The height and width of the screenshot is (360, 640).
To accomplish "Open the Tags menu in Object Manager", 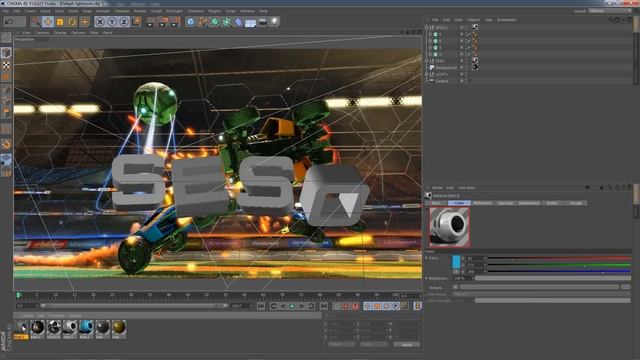I will (x=488, y=20).
